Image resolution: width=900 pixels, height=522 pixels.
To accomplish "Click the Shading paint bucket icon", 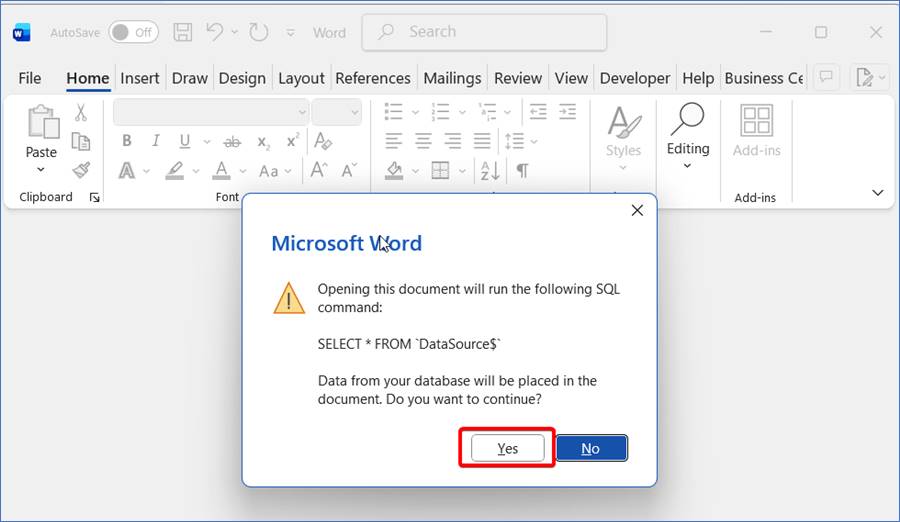I will (394, 171).
